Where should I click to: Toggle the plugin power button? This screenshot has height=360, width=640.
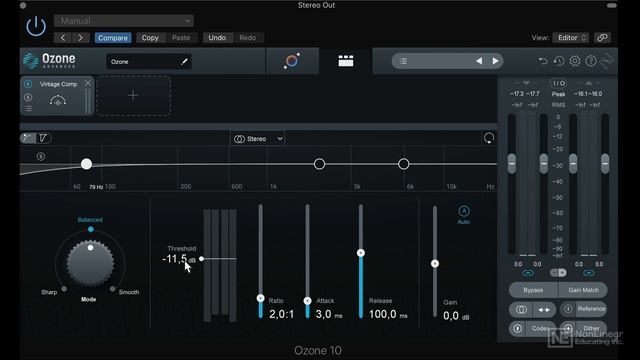pyautogui.click(x=36, y=26)
